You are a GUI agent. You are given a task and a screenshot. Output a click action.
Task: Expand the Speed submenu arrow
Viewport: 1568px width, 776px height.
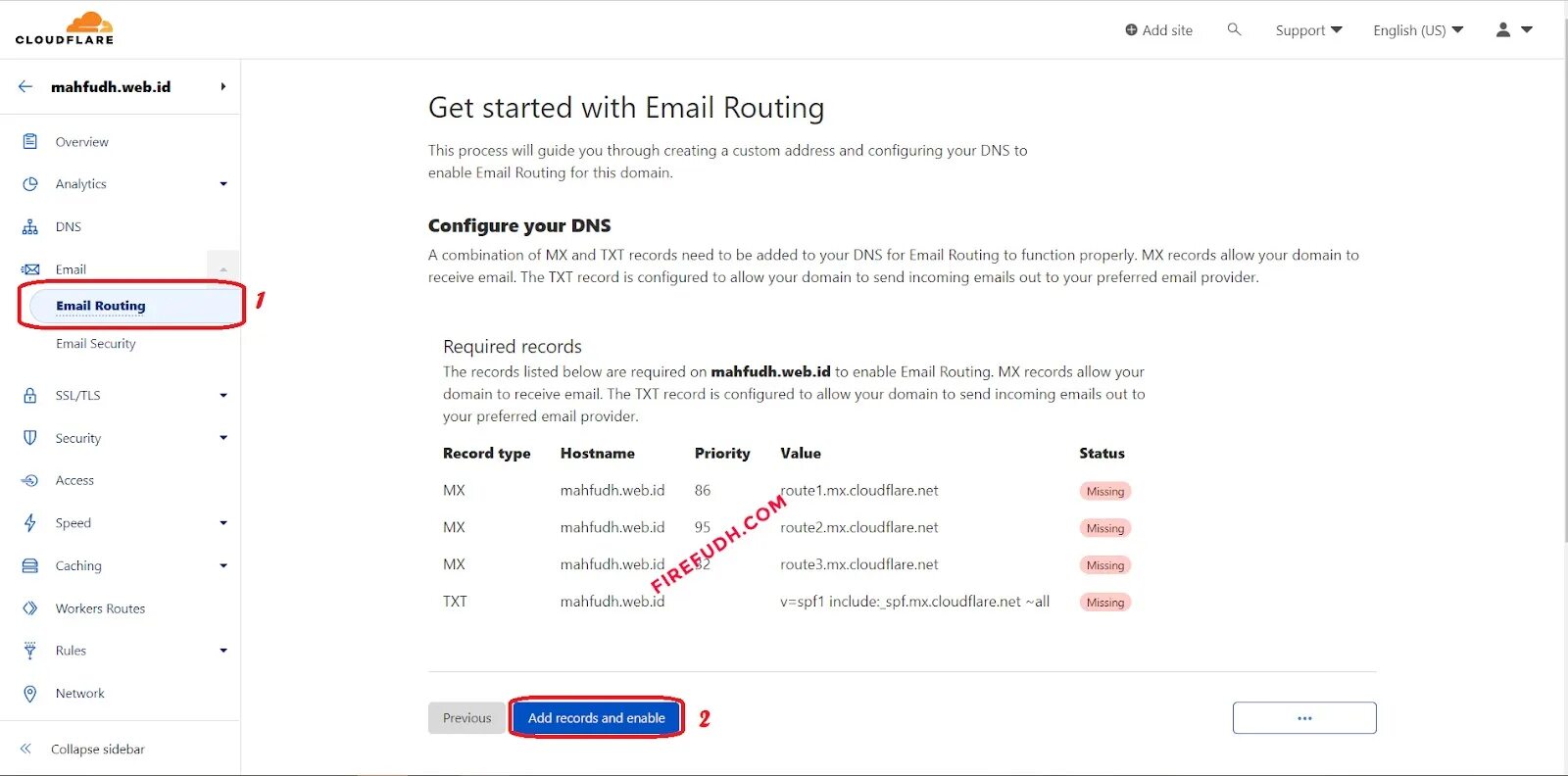(223, 523)
